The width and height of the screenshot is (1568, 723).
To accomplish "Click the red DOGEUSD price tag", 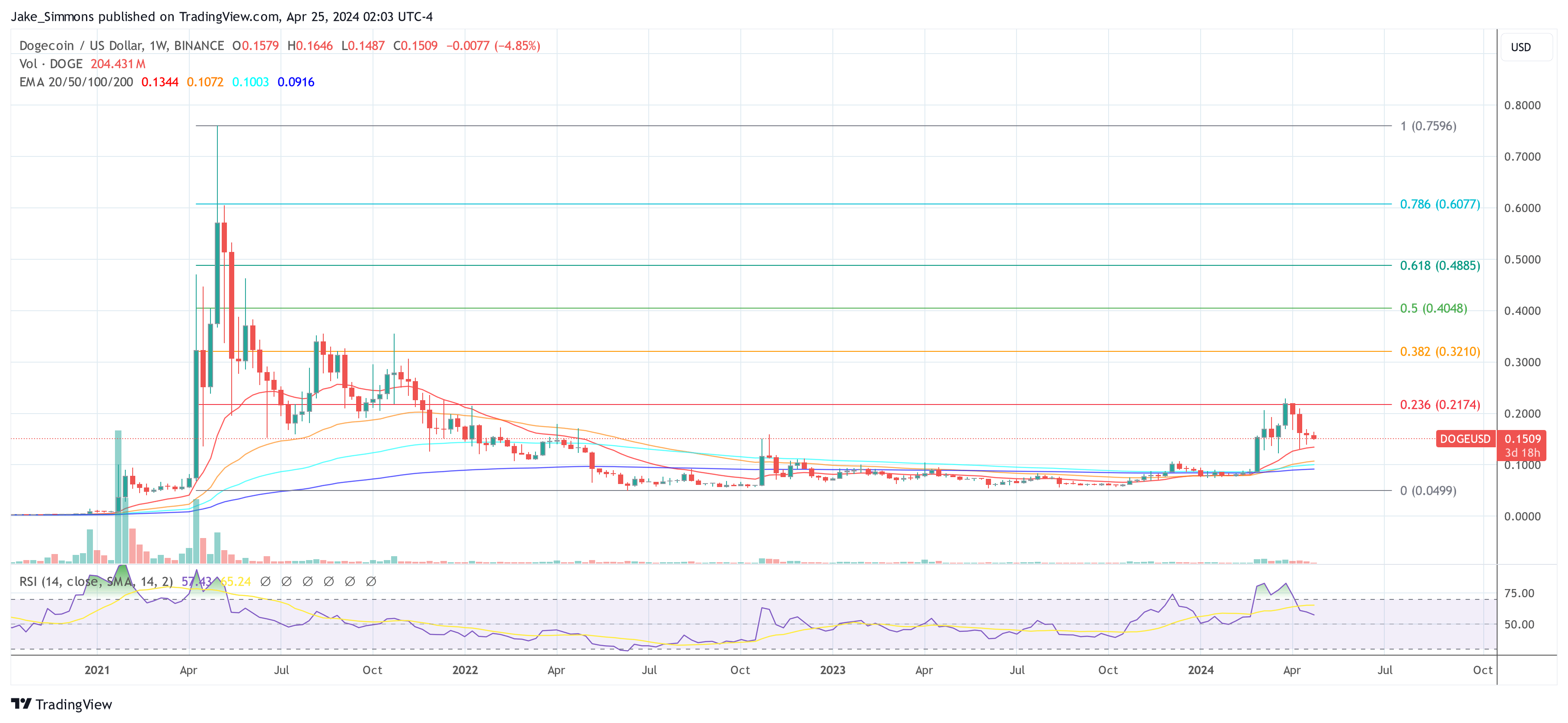I will tap(1465, 440).
